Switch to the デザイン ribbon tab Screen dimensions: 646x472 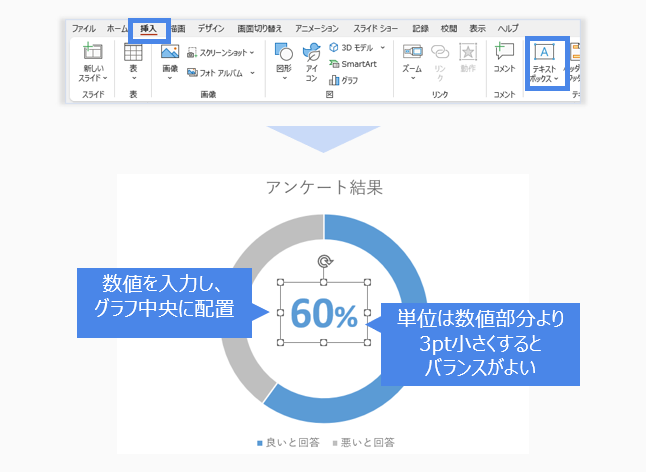coord(210,28)
